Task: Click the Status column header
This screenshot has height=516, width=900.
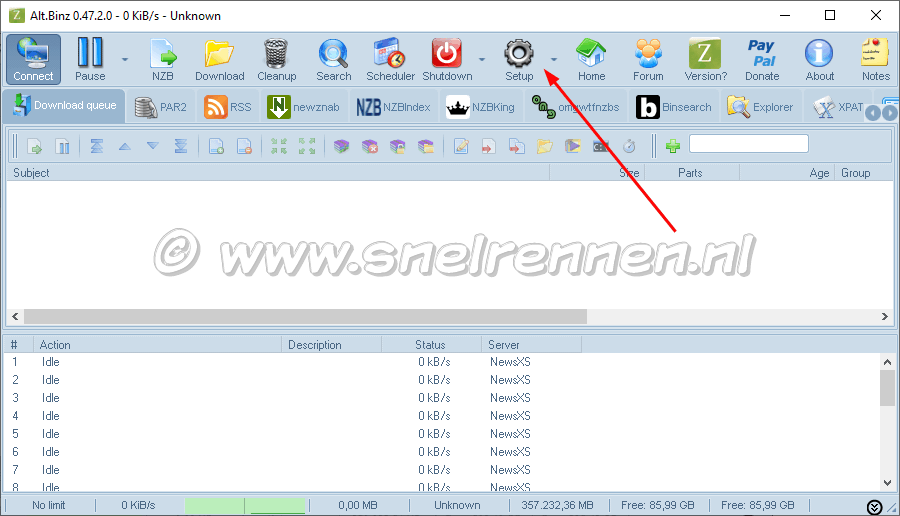Action: coord(431,344)
